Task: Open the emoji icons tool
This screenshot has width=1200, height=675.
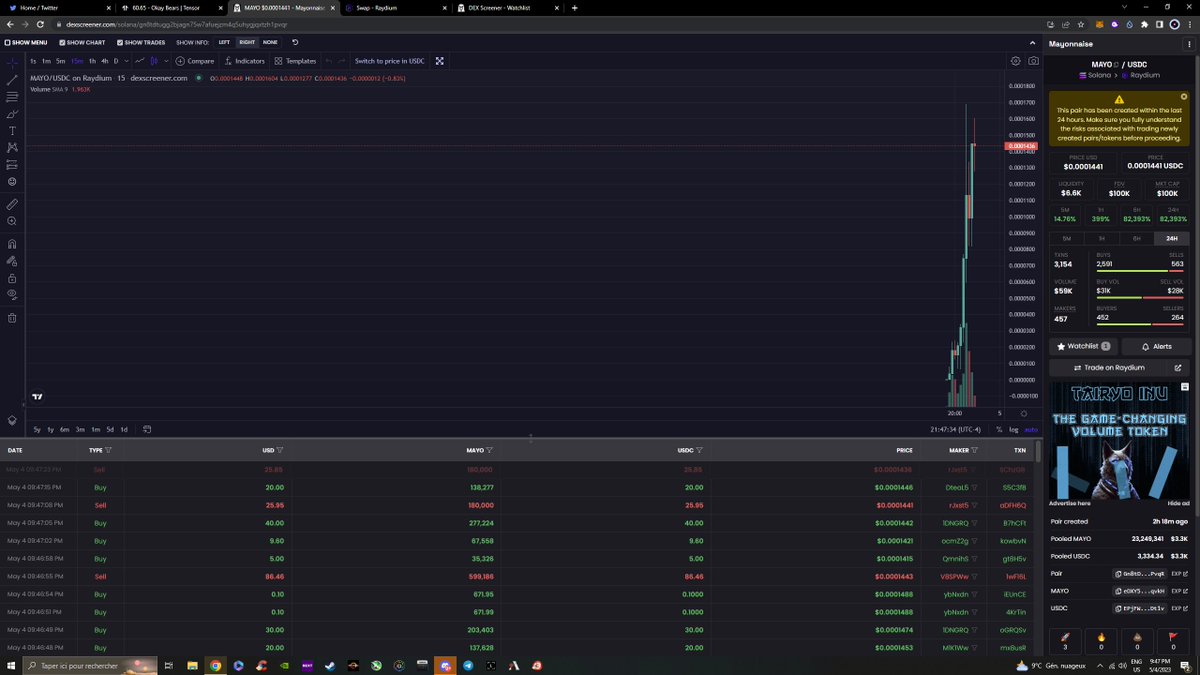Action: [12, 182]
